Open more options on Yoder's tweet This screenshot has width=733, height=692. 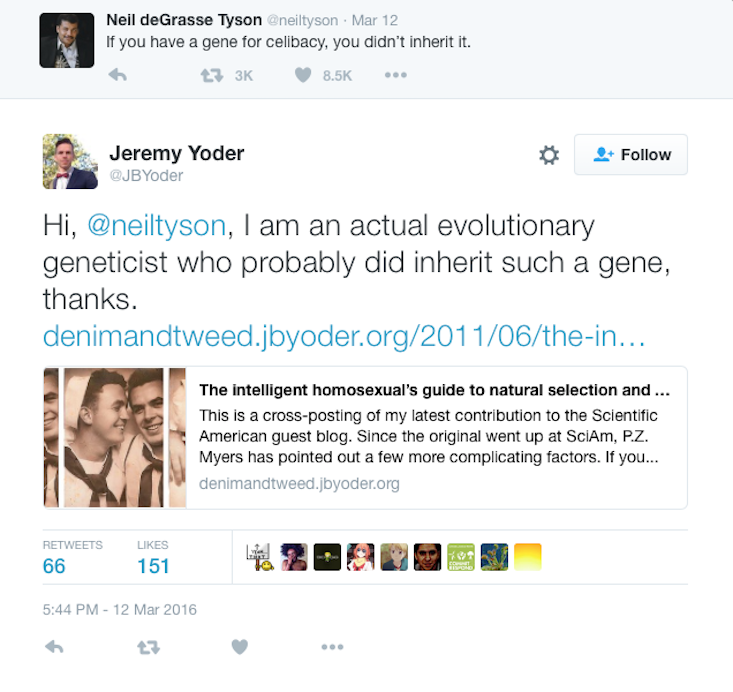pos(332,647)
